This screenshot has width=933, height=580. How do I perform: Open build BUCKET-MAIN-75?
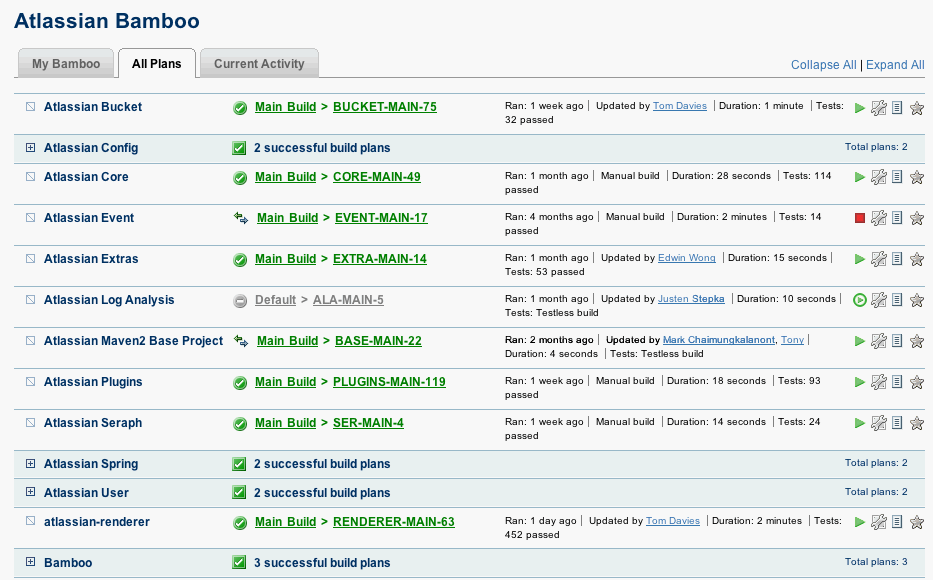pyautogui.click(x=385, y=107)
